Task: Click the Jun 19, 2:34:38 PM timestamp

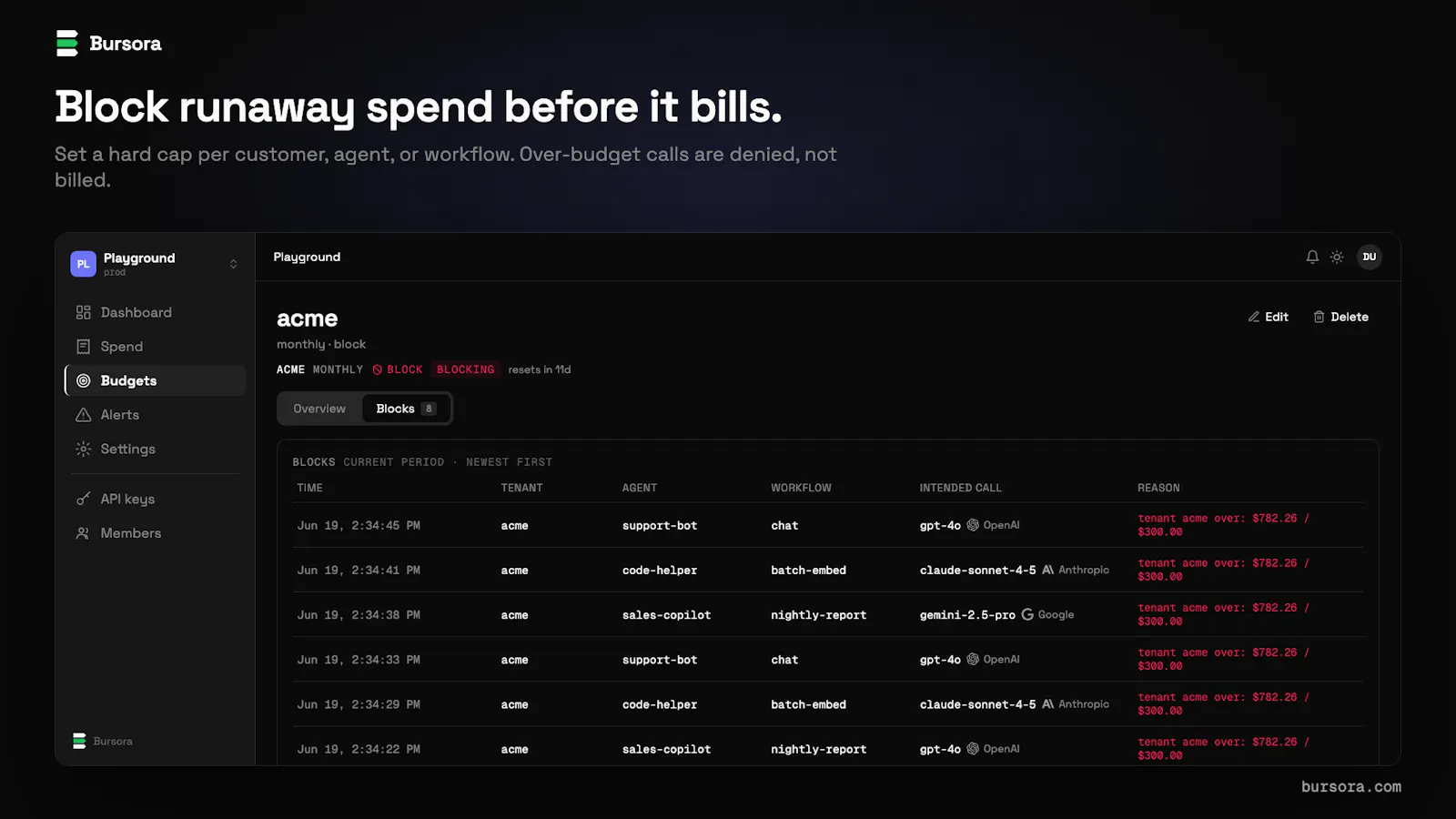Action: [359, 615]
